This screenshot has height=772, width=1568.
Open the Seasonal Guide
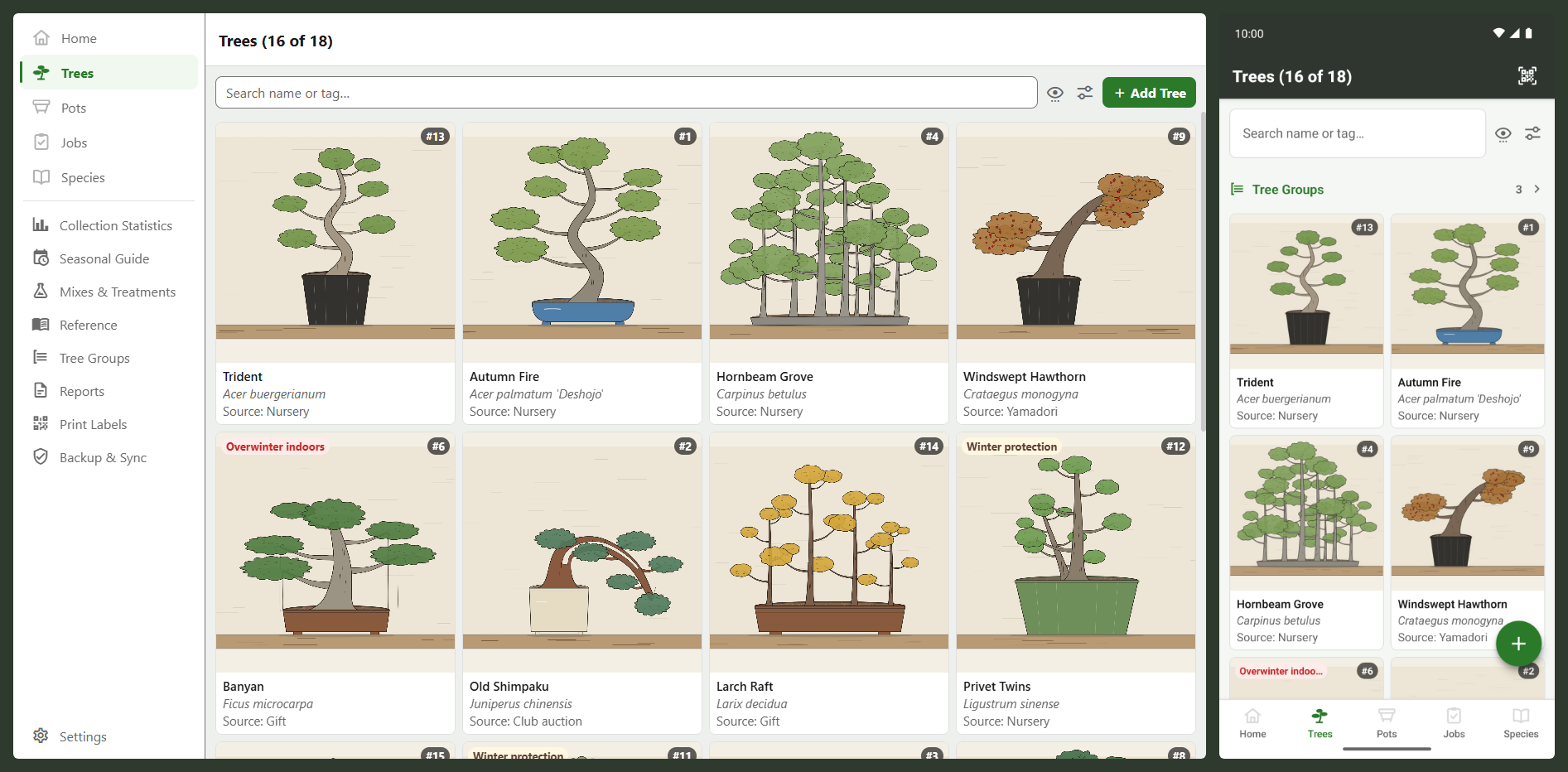click(109, 258)
